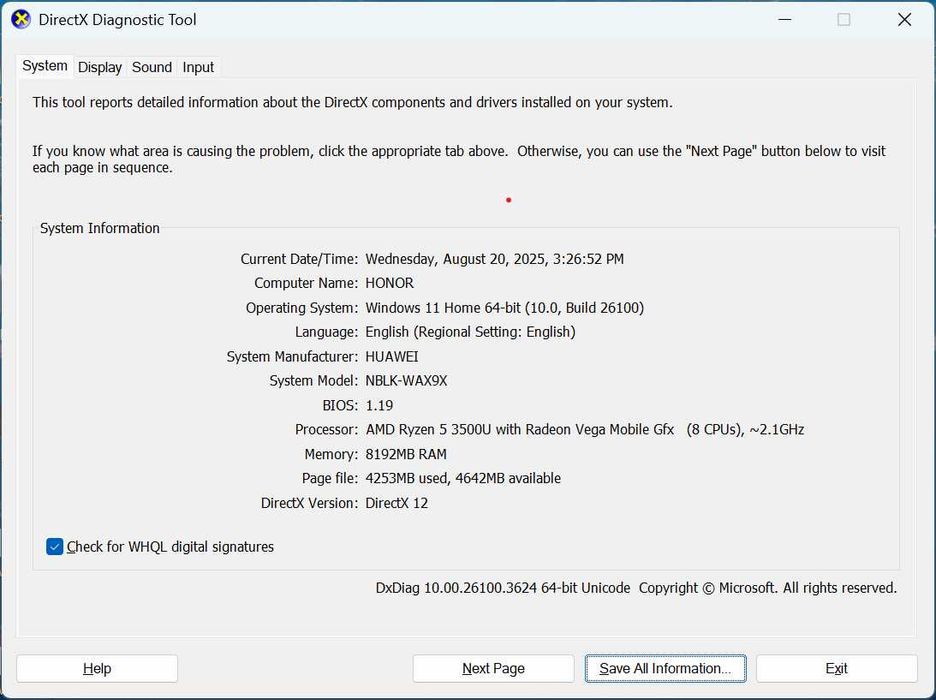
Task: Click Save All Information button
Action: point(665,668)
